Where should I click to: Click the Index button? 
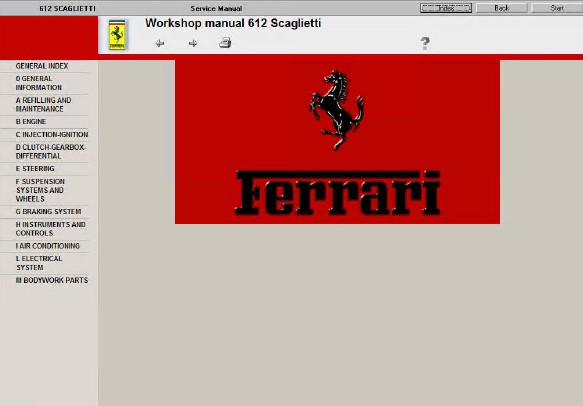pyautogui.click(x=446, y=8)
